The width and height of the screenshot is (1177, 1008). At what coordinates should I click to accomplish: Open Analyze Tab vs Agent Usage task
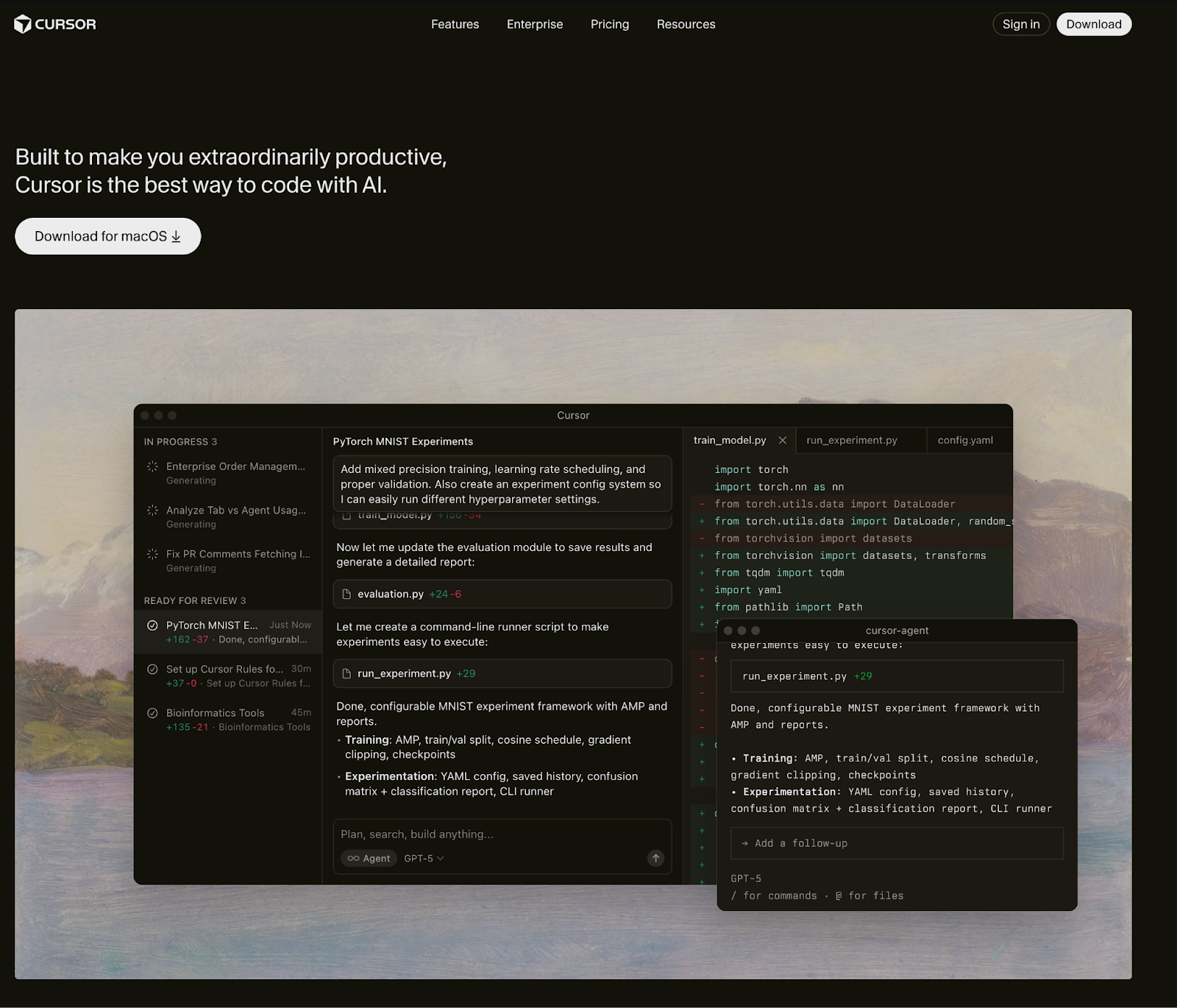click(228, 517)
